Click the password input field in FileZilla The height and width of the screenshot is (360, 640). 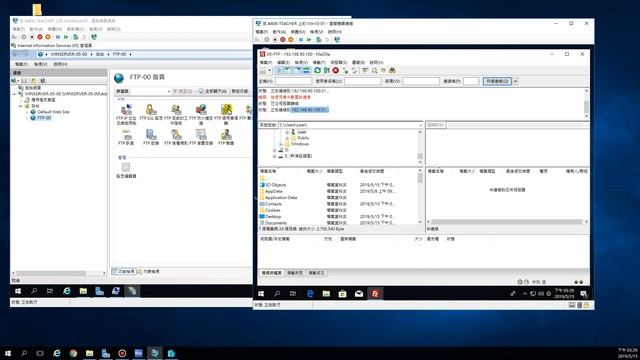pos(421,81)
